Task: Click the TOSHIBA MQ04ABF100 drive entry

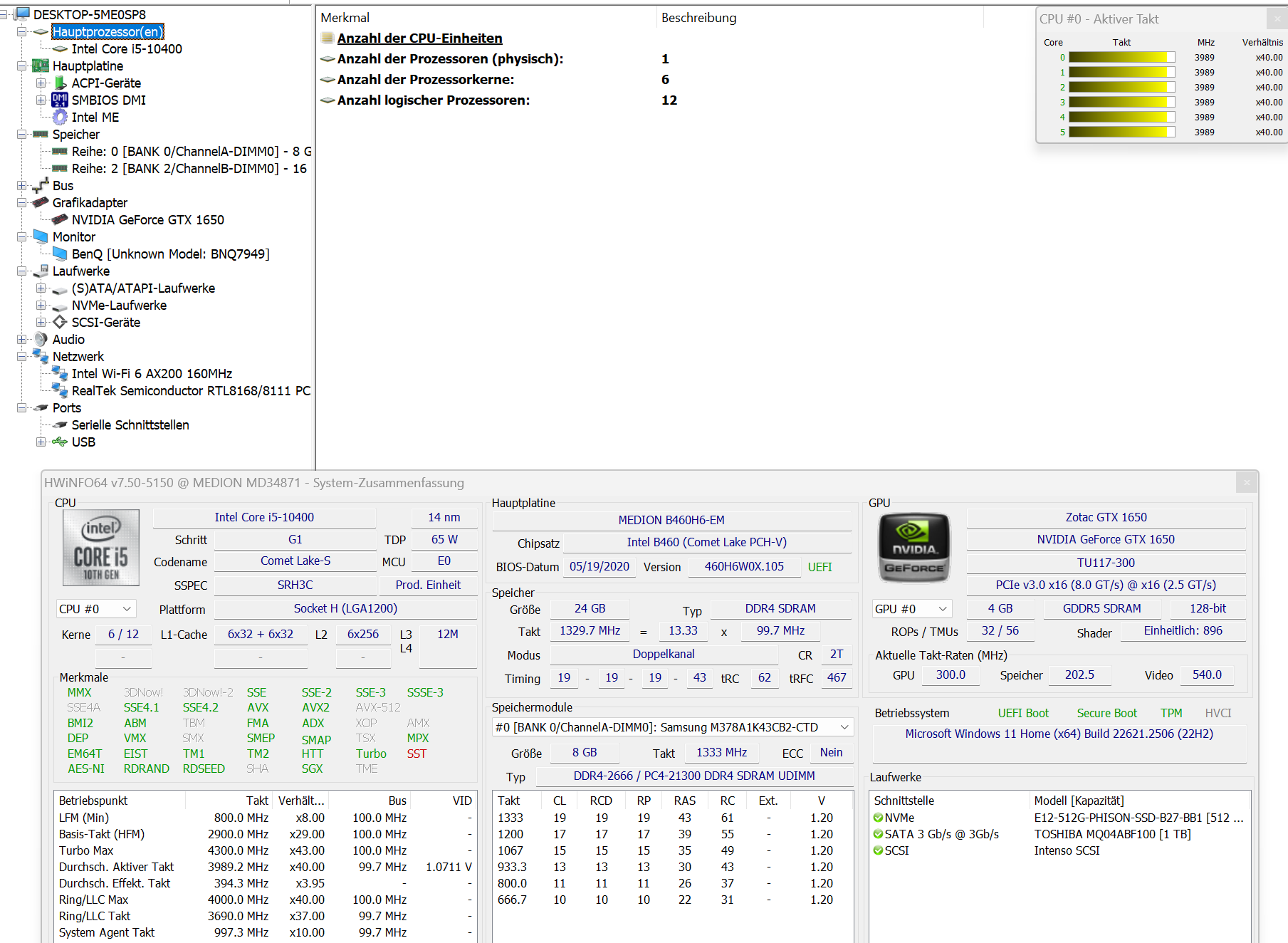Action: coord(1112,834)
